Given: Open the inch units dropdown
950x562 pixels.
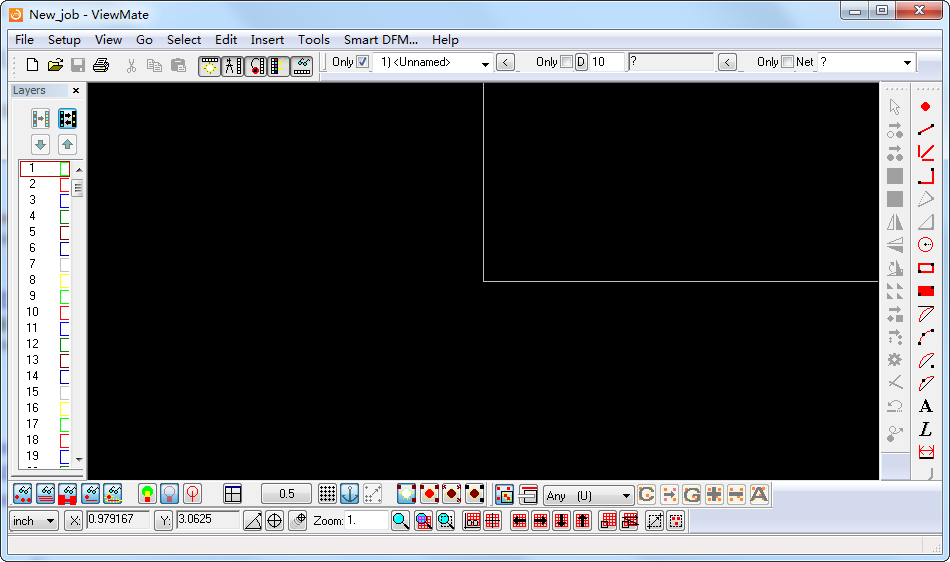Looking at the screenshot, I should [50, 521].
